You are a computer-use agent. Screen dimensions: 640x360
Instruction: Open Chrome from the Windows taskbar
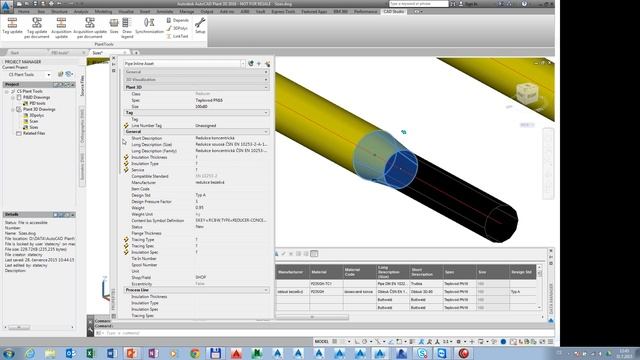tap(195, 353)
